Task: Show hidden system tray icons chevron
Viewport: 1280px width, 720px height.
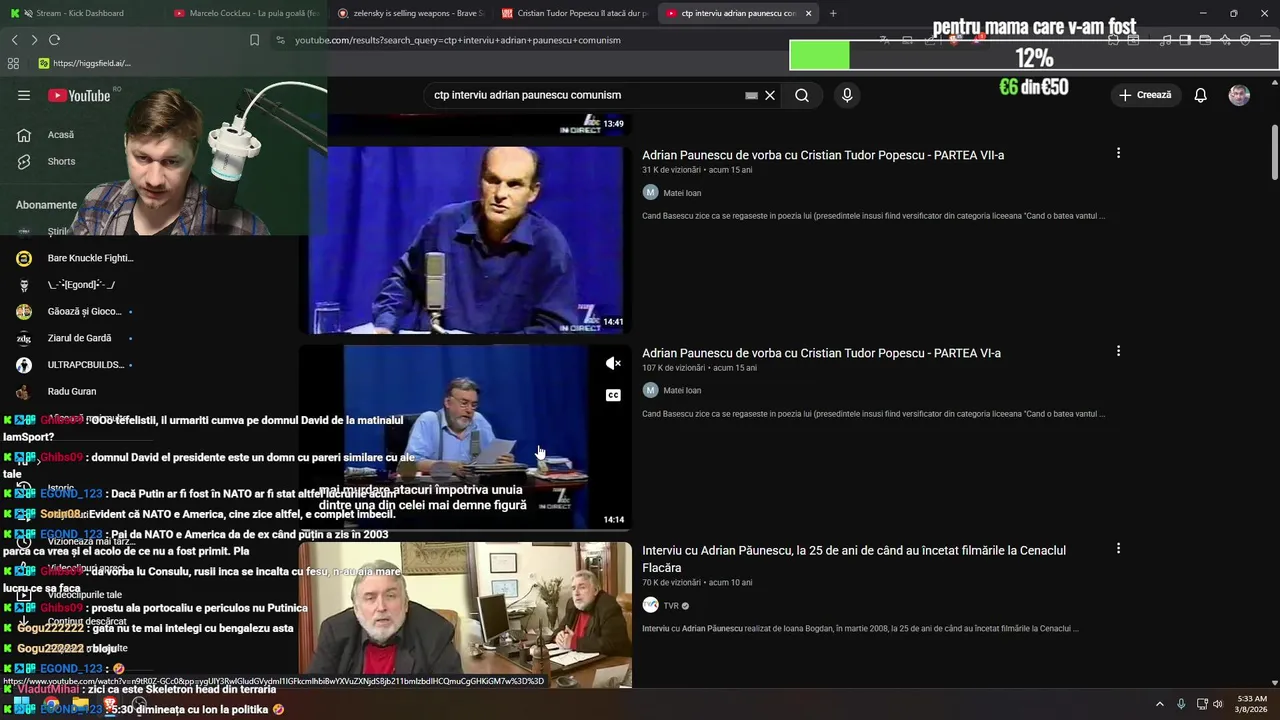Action: pyautogui.click(x=1160, y=704)
